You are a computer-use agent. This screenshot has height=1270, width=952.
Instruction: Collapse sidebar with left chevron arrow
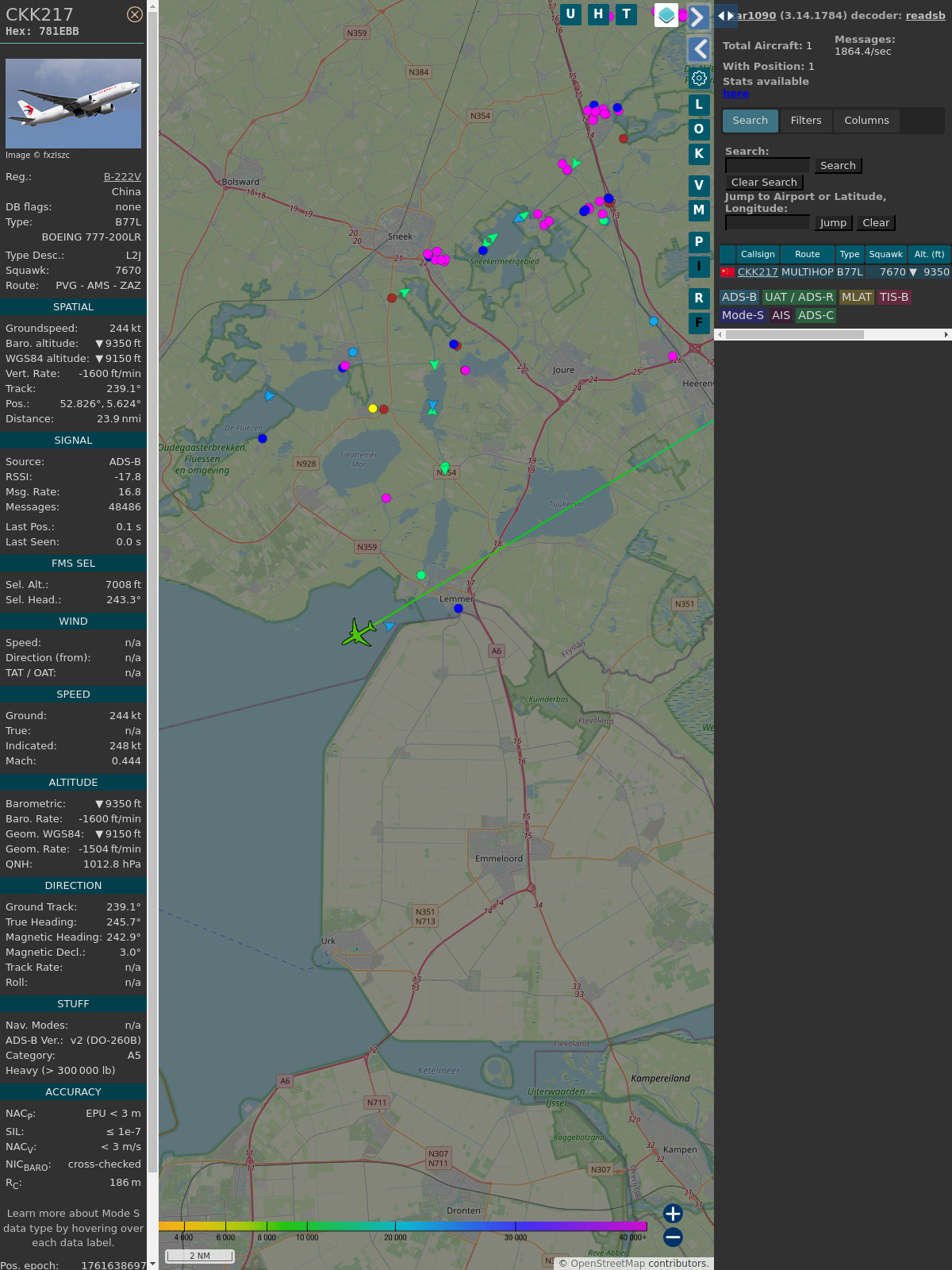[698, 49]
